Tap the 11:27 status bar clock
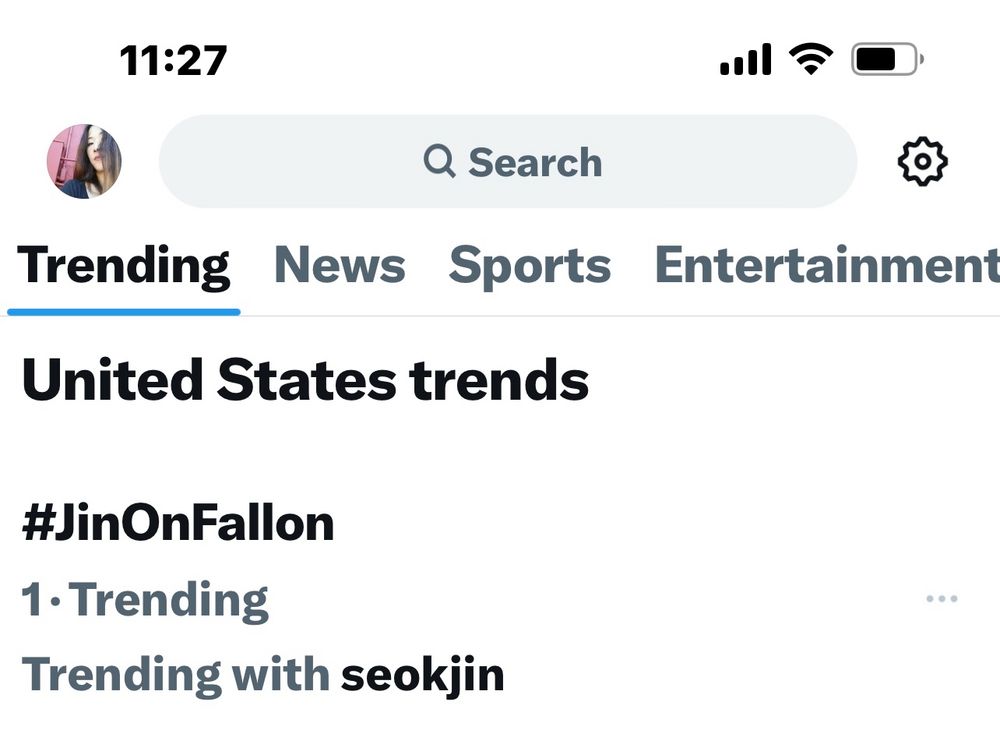This screenshot has height=752, width=1000. (x=173, y=61)
